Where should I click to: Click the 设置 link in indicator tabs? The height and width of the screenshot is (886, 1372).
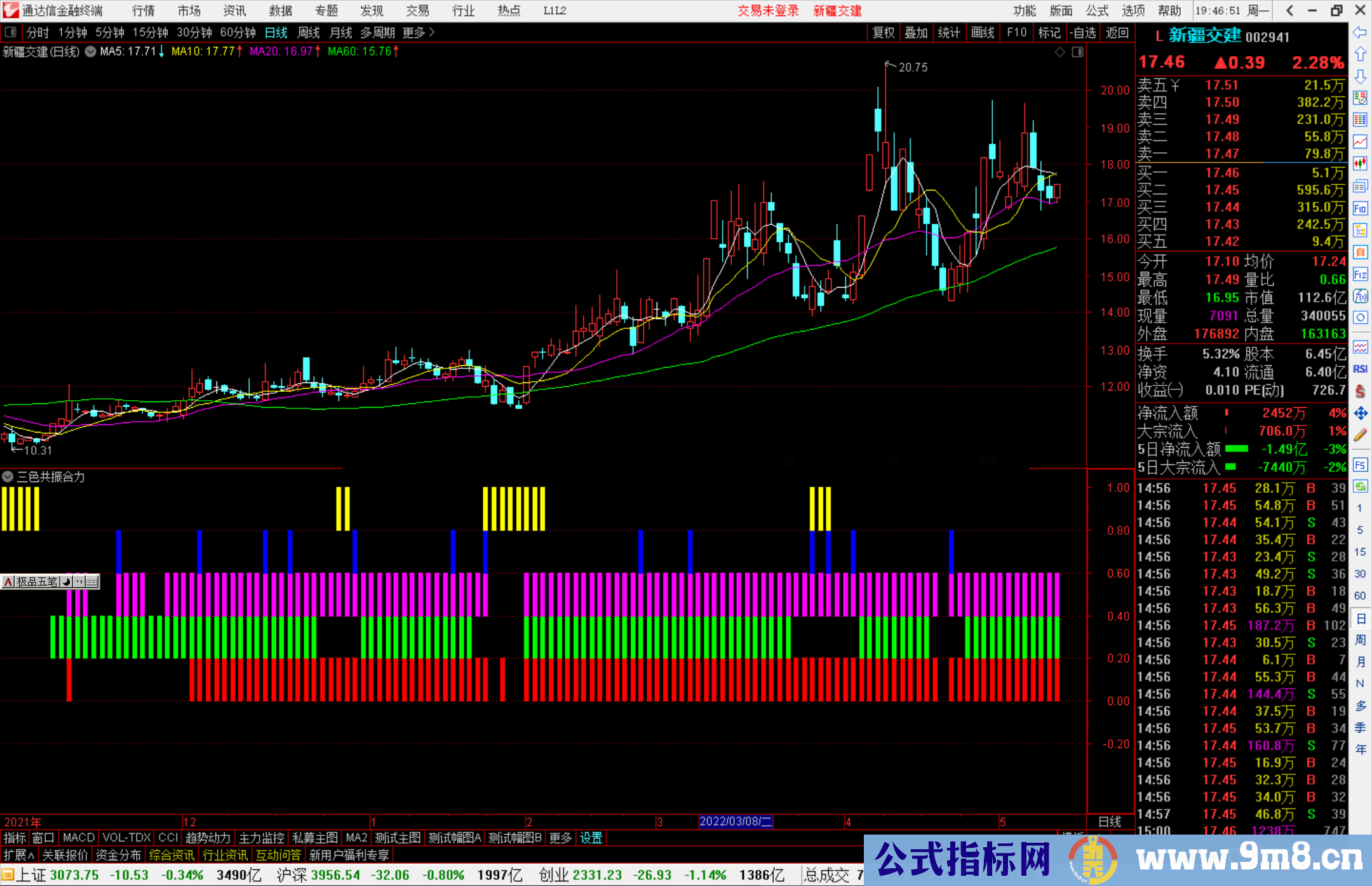(x=591, y=838)
